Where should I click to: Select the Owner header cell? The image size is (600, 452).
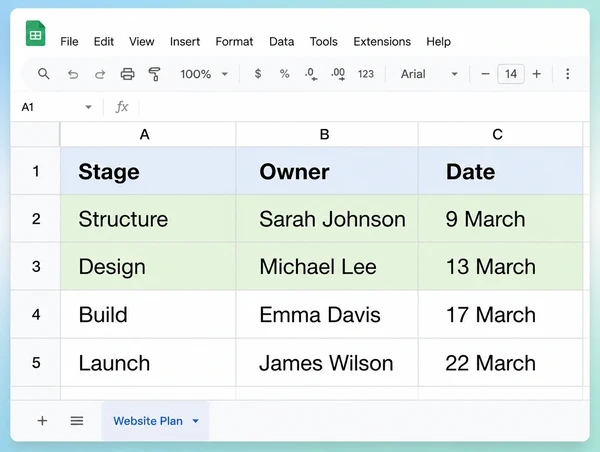click(327, 171)
